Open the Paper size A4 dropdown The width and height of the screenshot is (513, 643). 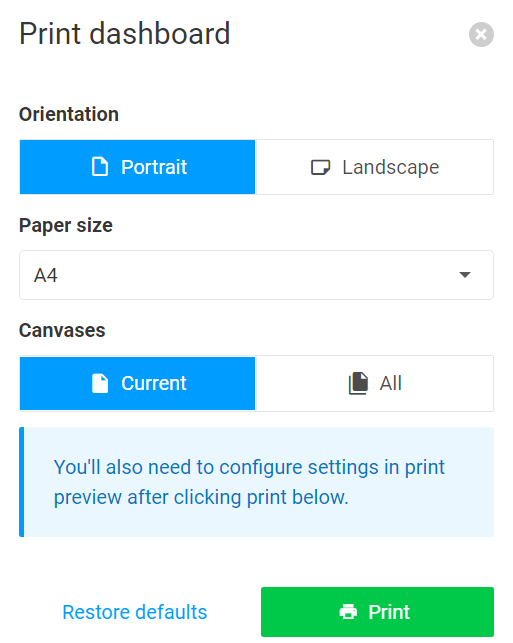[256, 275]
